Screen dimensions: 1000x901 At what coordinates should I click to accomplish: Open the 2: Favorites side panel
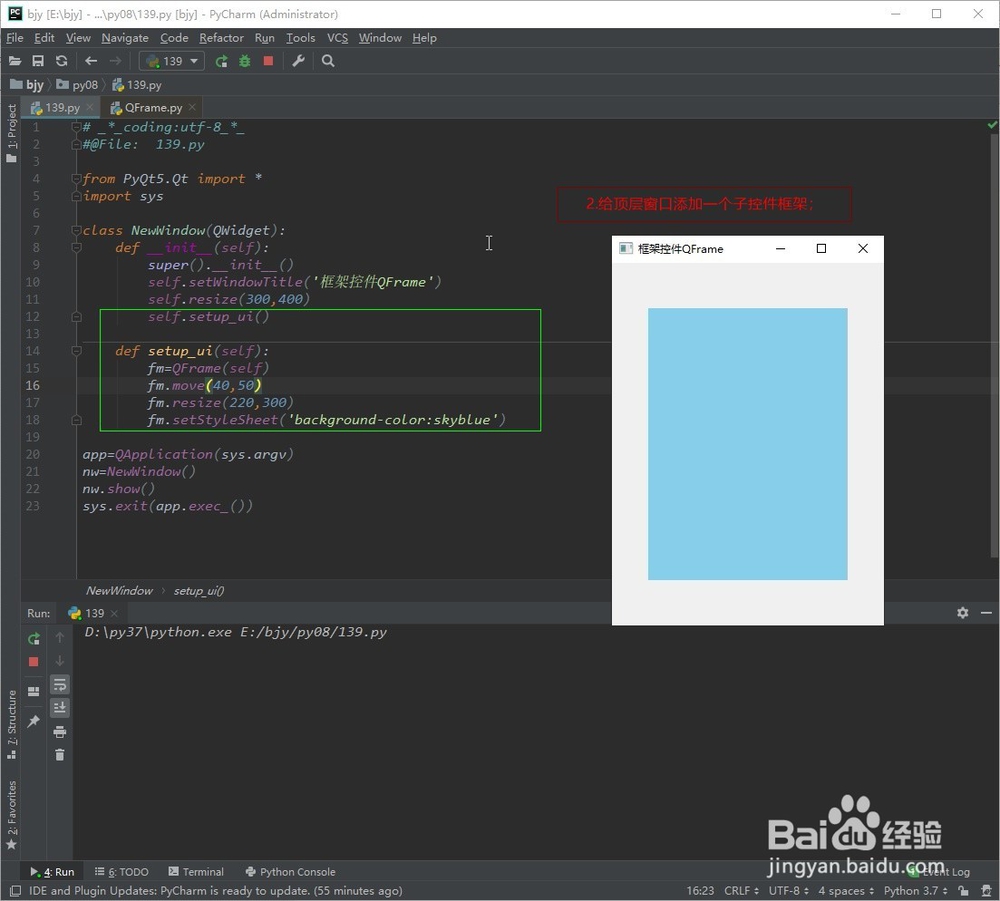(11, 816)
